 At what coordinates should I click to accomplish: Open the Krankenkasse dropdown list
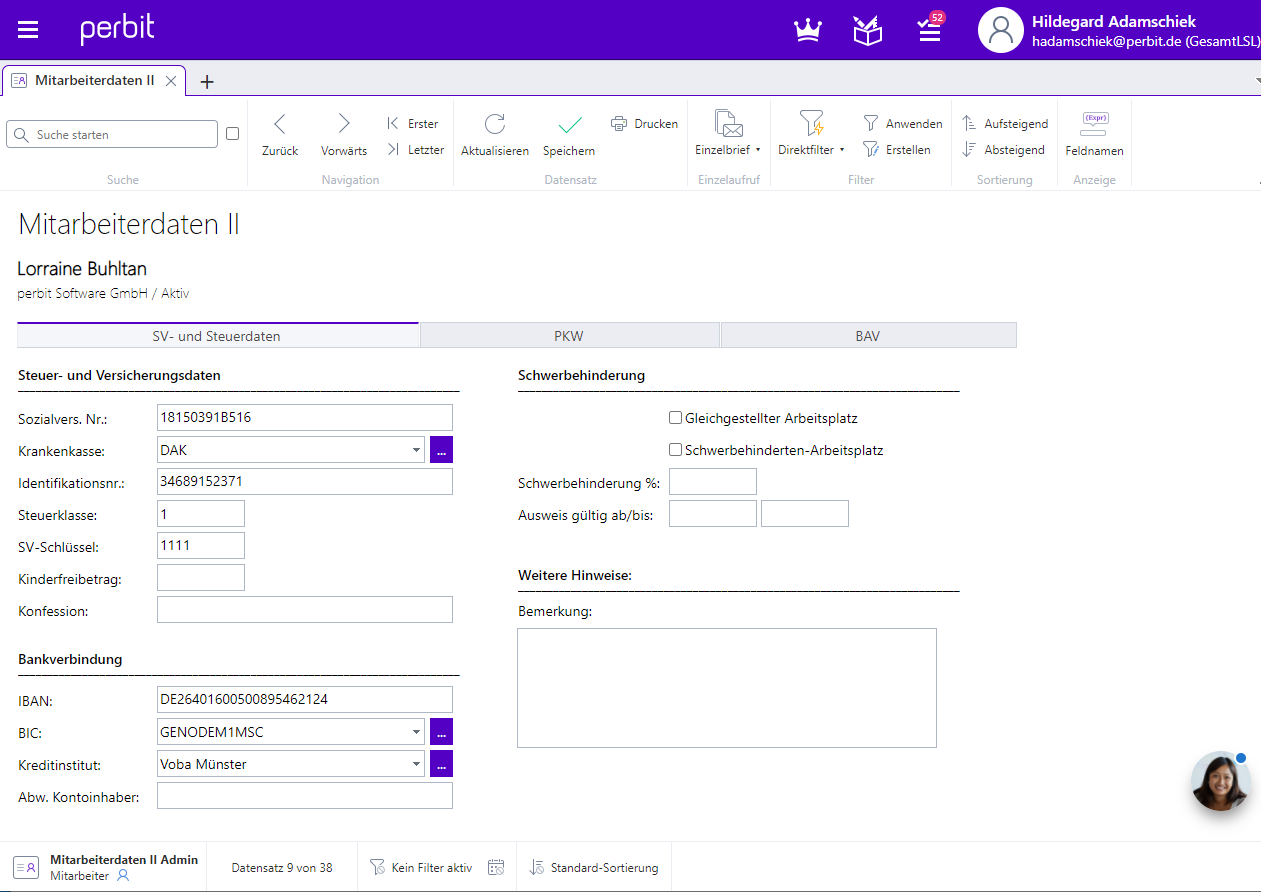pos(417,449)
